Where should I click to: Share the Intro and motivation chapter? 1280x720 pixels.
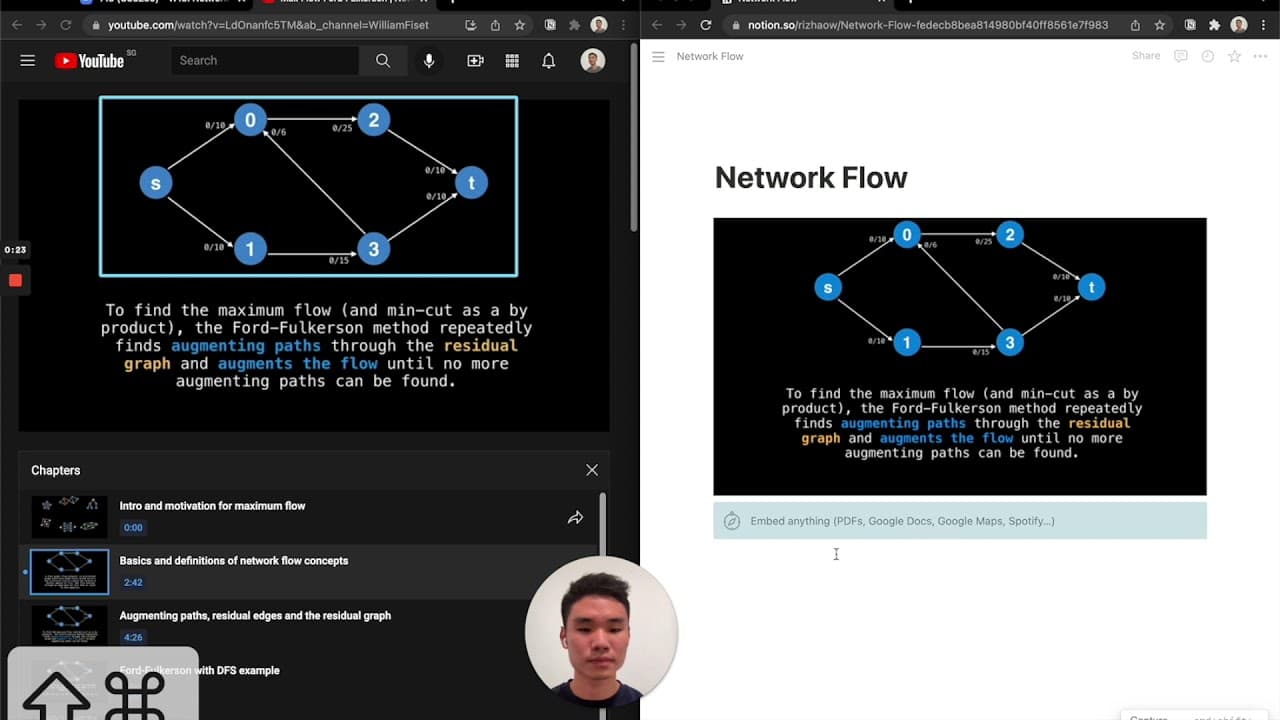tap(575, 518)
